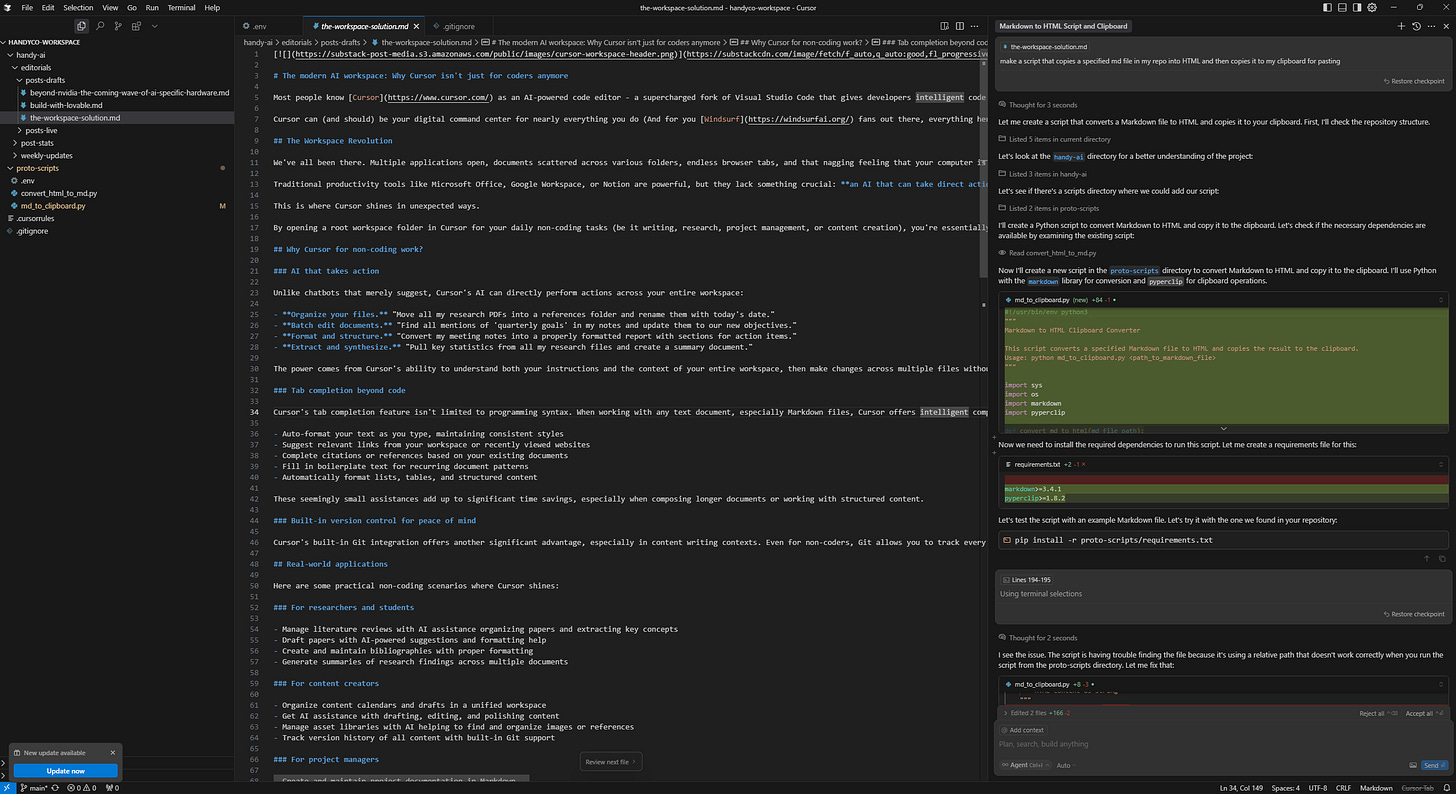The width and height of the screenshot is (1456, 794).
Task: Open the Source Control view icon
Action: click(117, 26)
